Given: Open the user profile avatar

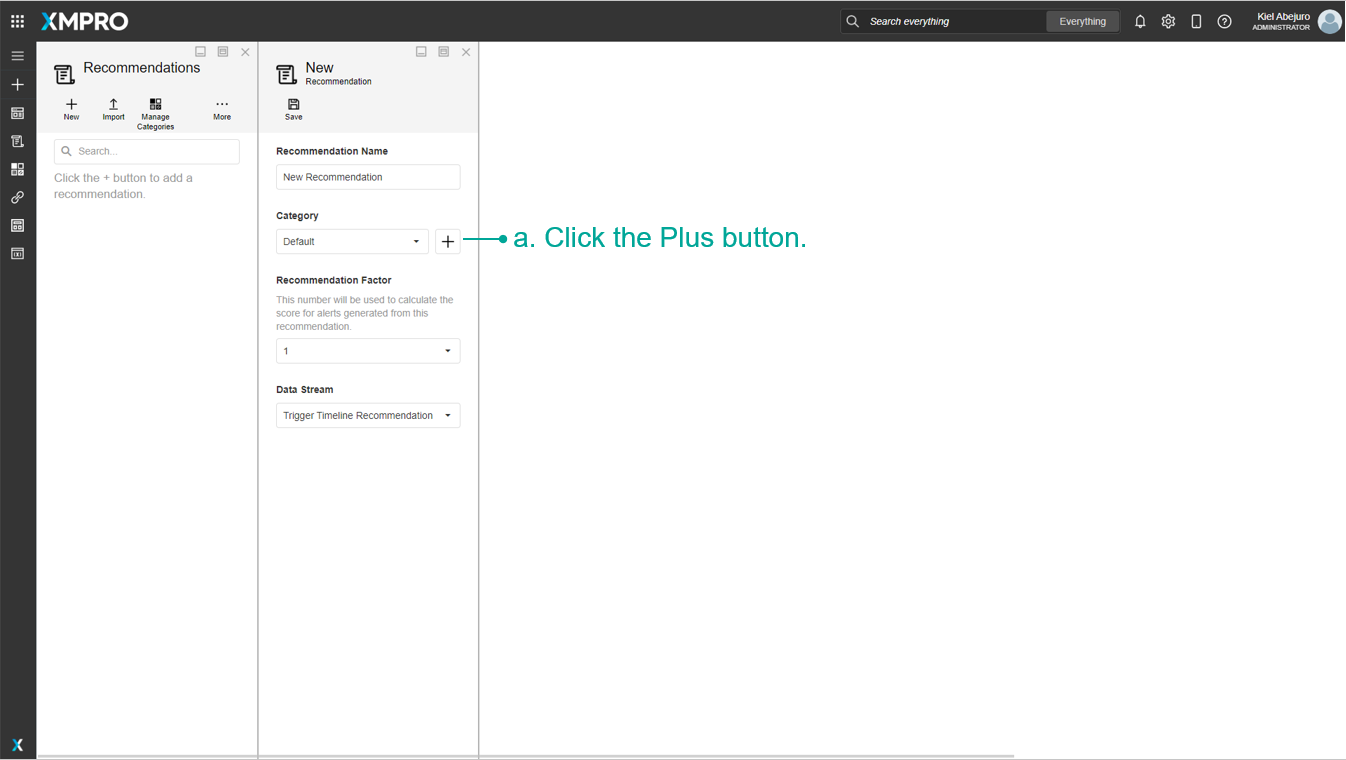Looking at the screenshot, I should 1329,21.
